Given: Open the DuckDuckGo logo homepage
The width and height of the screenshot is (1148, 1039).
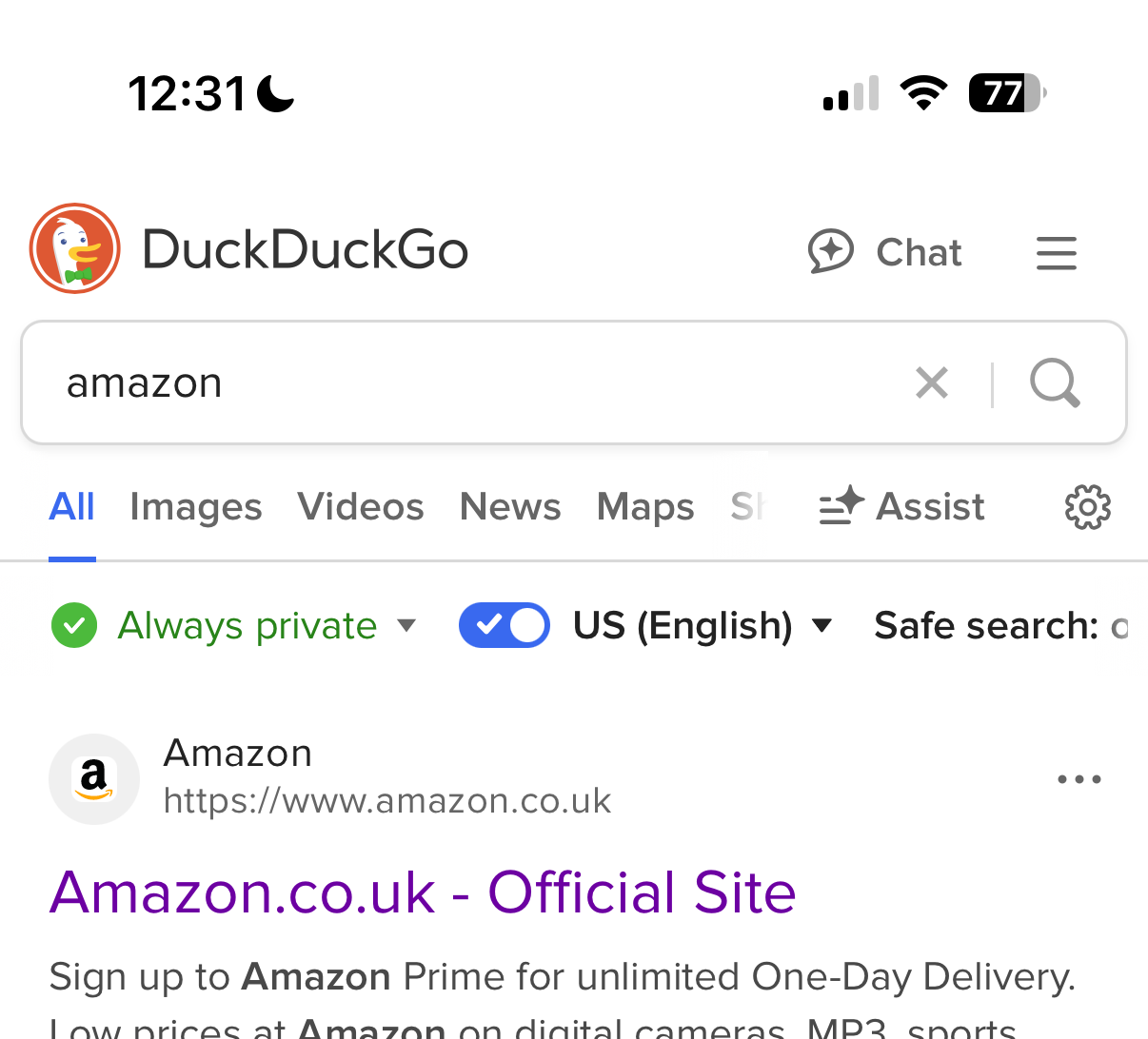Looking at the screenshot, I should point(75,248).
